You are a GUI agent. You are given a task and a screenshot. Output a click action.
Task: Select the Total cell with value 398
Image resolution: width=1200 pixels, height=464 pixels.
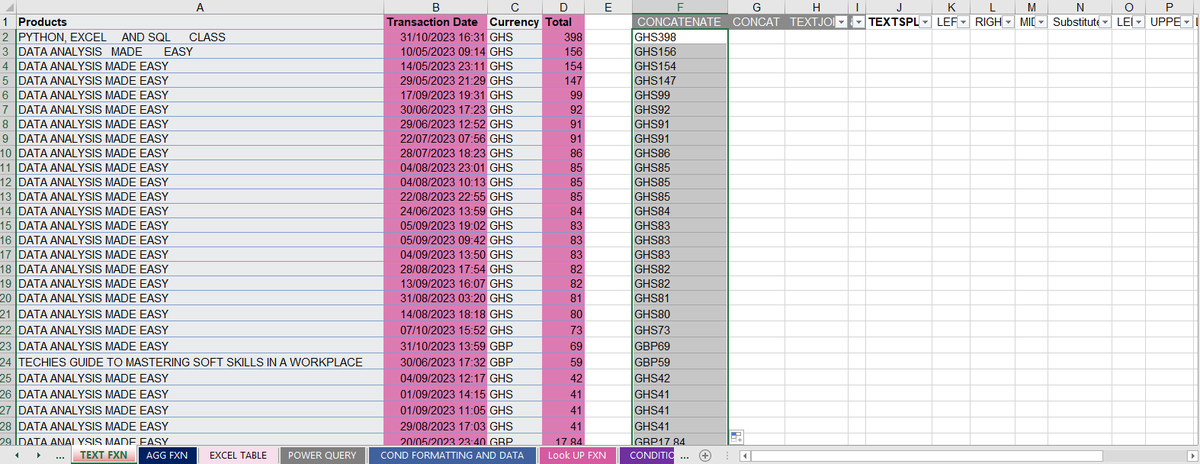pyautogui.click(x=563, y=37)
